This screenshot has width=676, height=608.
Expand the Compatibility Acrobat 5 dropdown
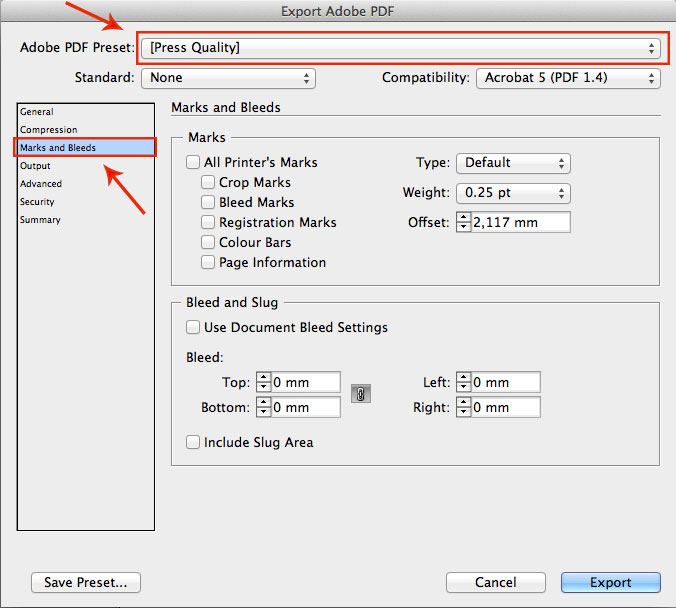point(568,78)
